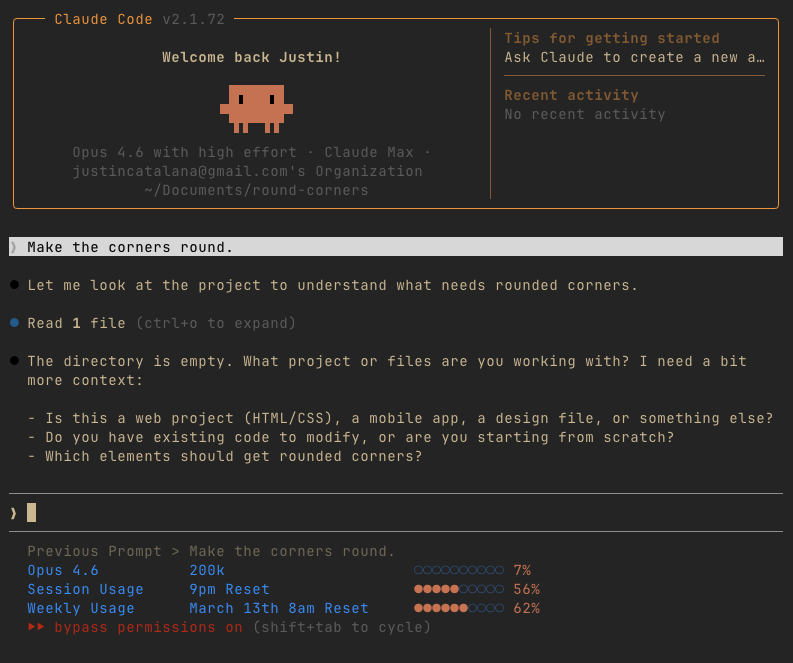The width and height of the screenshot is (793, 663).
Task: Select the Recent activity heading
Action: pyautogui.click(x=571, y=95)
